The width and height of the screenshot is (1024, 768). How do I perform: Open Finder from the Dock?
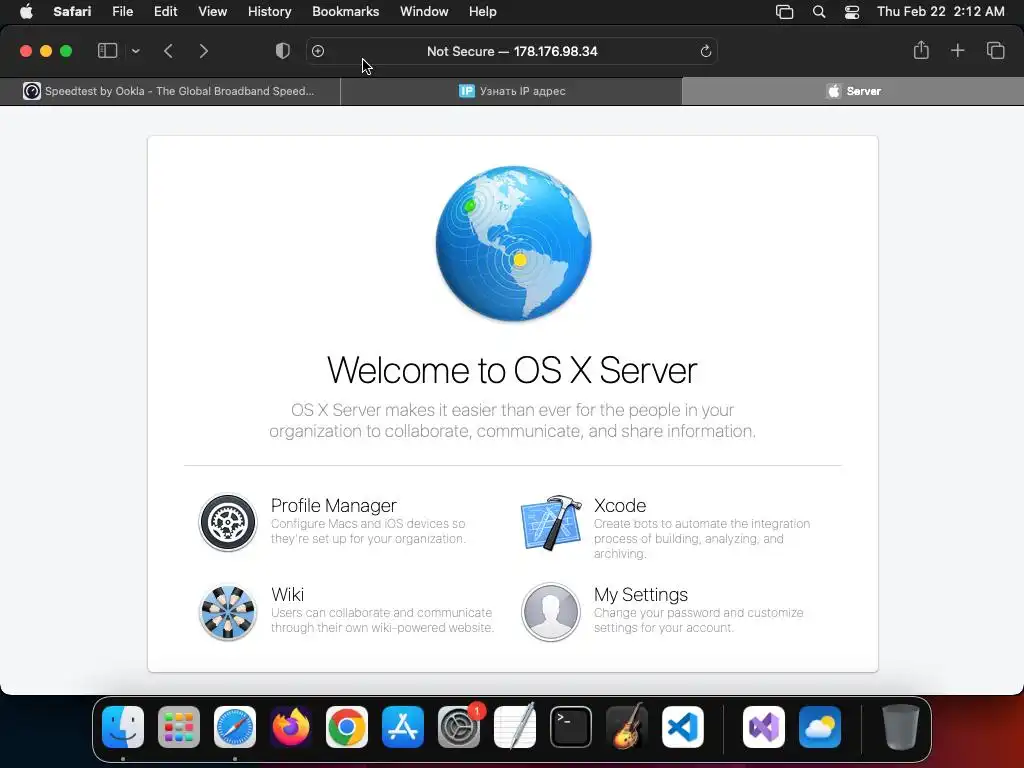[123, 727]
